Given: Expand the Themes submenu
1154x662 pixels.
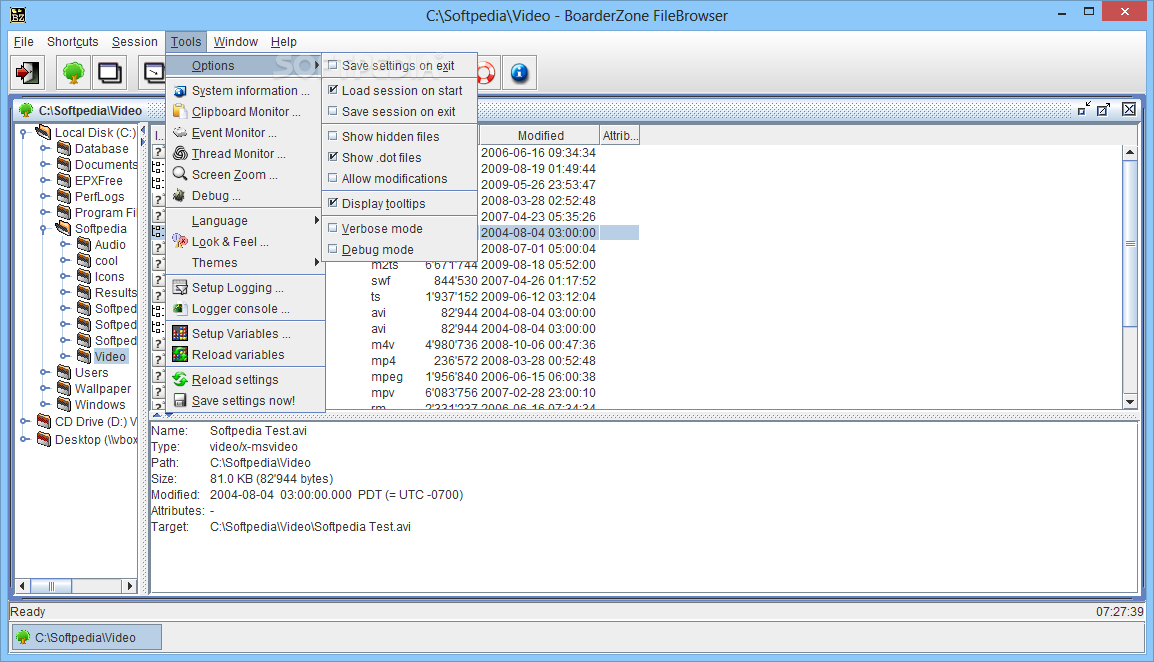Looking at the screenshot, I should tap(246, 263).
